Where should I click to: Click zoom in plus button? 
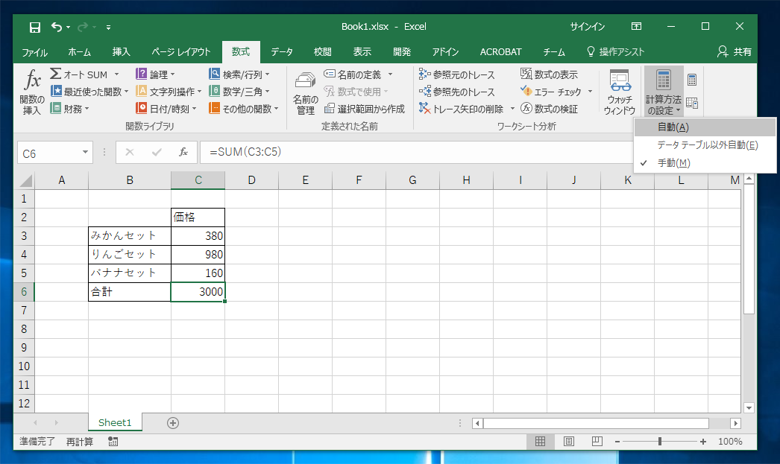coord(703,441)
